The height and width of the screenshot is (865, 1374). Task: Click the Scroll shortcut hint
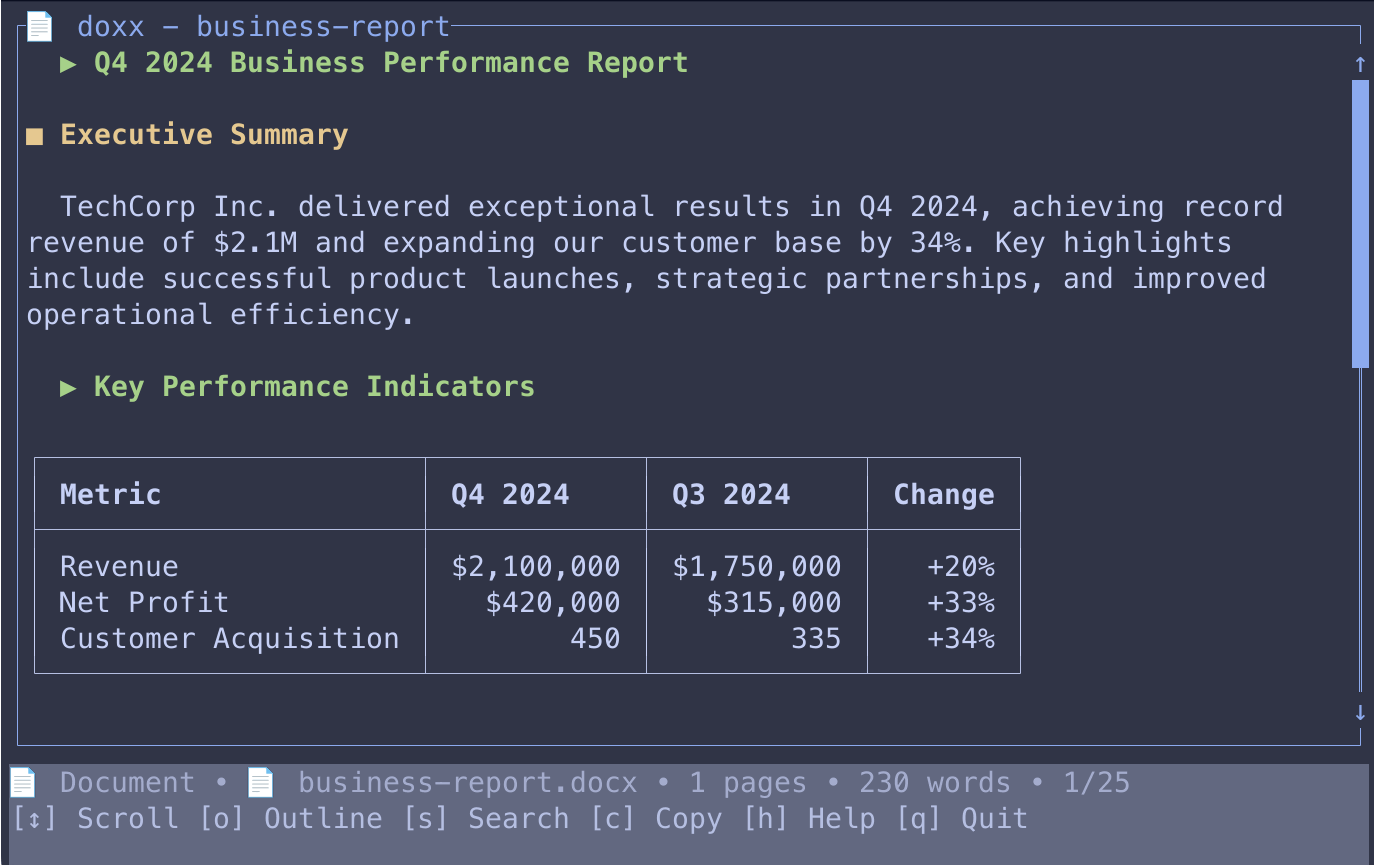click(x=95, y=819)
